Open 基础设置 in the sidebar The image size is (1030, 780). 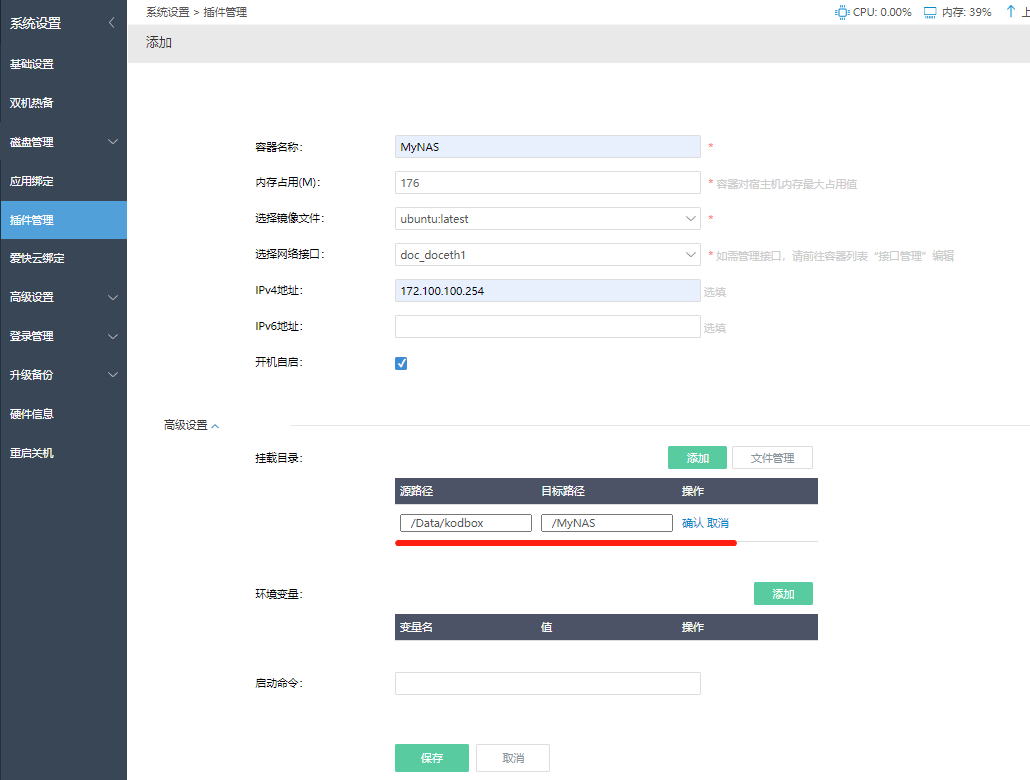(32, 64)
